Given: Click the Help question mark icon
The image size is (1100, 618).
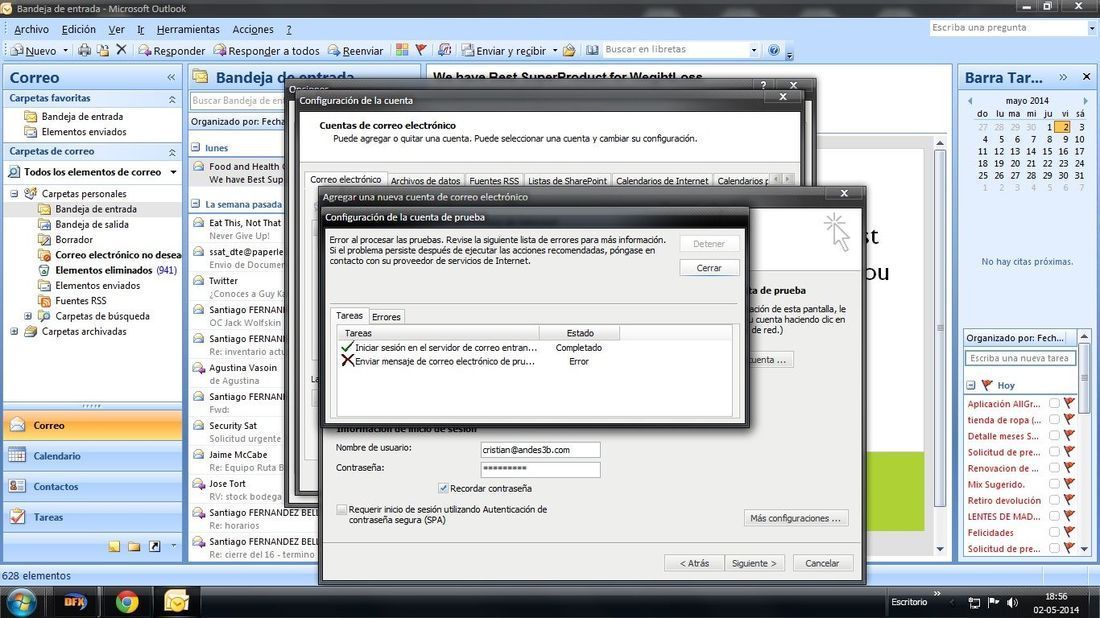Looking at the screenshot, I should click(774, 50).
